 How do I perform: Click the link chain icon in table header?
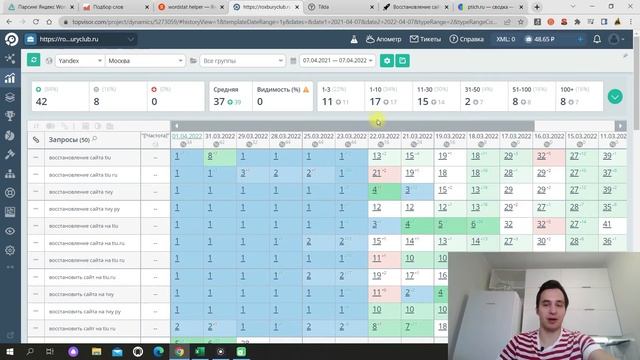pyautogui.click(x=36, y=140)
